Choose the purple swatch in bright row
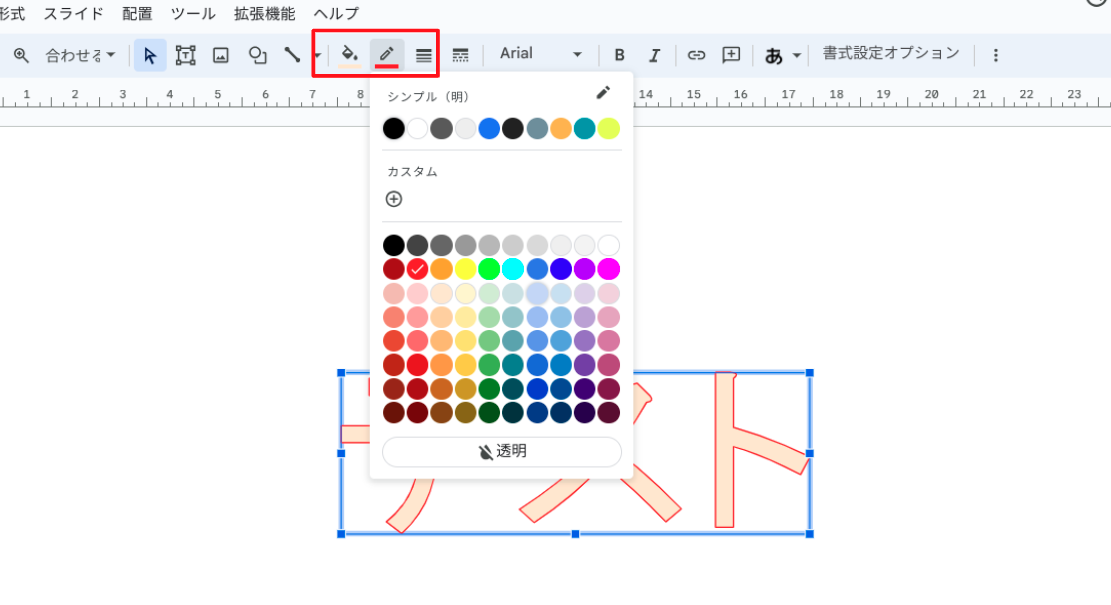The width and height of the screenshot is (1111, 605). tap(585, 269)
